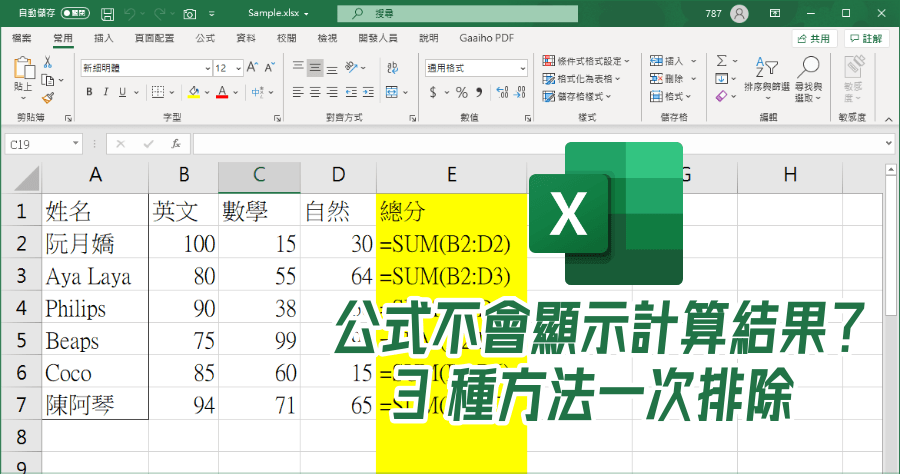Toggle Italic formatting
Image resolution: width=900 pixels, height=474 pixels.
(106, 92)
